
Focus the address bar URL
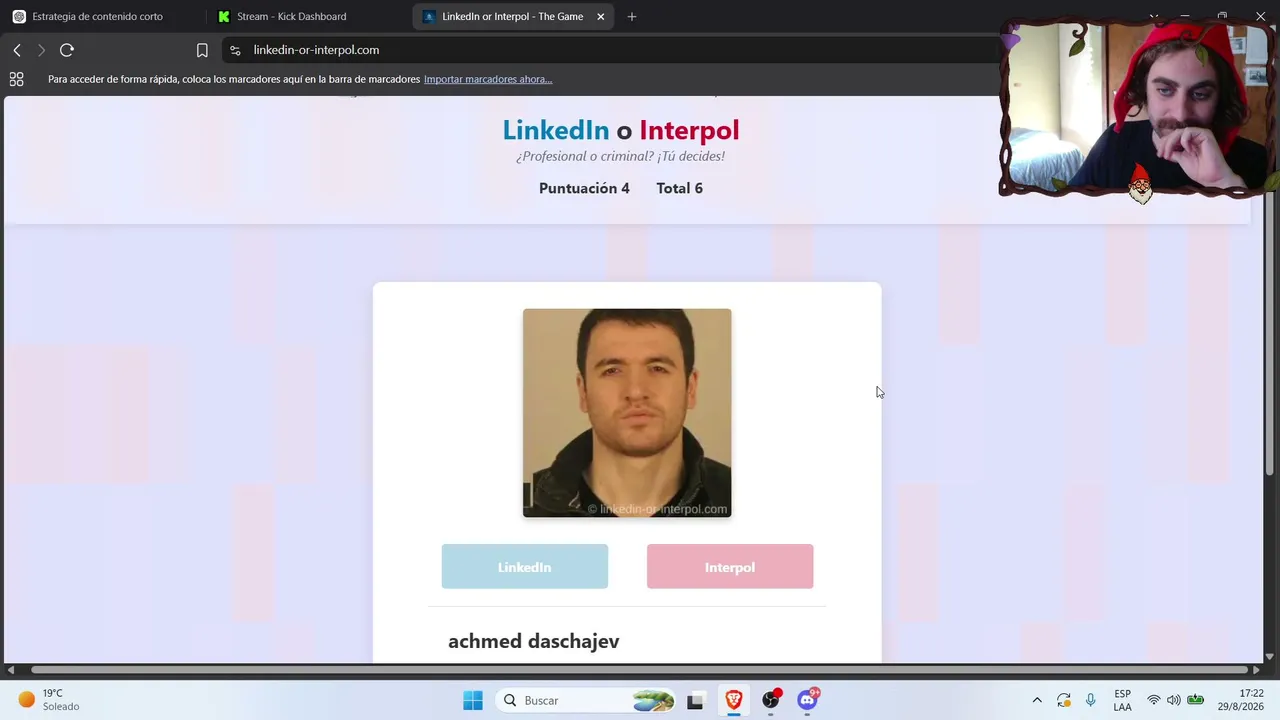(x=316, y=50)
